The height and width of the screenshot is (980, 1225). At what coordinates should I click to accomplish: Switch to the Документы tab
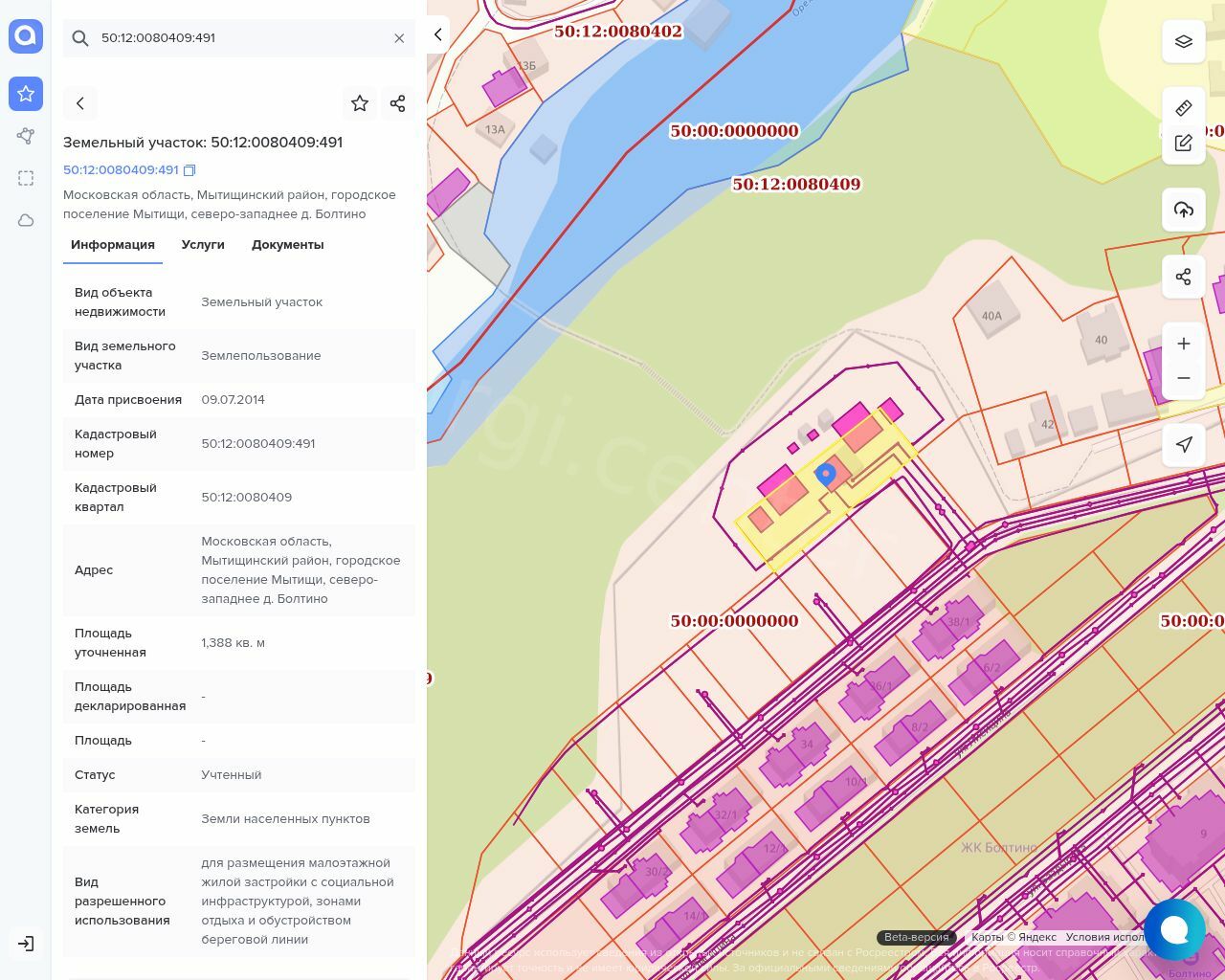coord(287,245)
